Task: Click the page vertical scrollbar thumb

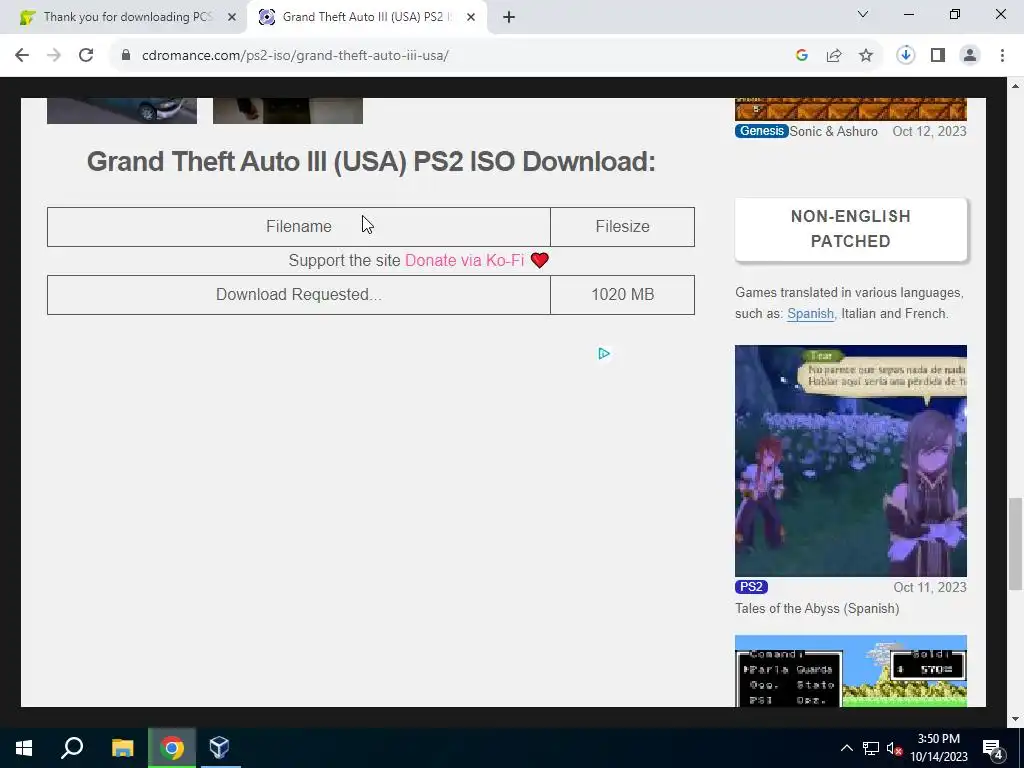Action: (x=1015, y=543)
